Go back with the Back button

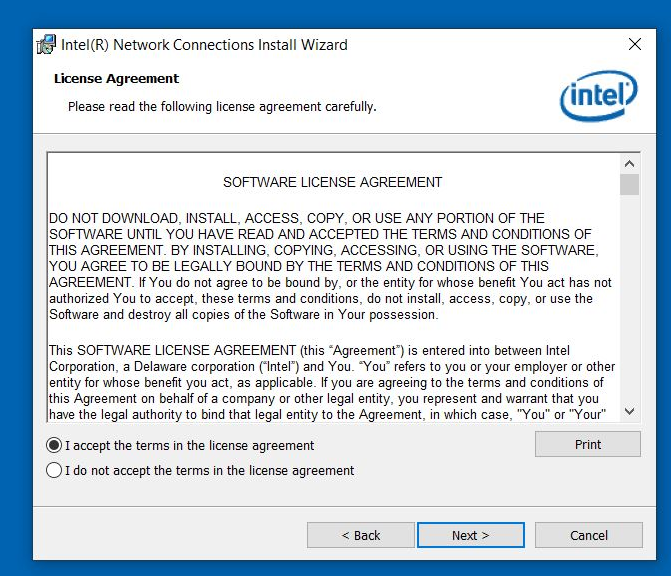pyautogui.click(x=360, y=535)
